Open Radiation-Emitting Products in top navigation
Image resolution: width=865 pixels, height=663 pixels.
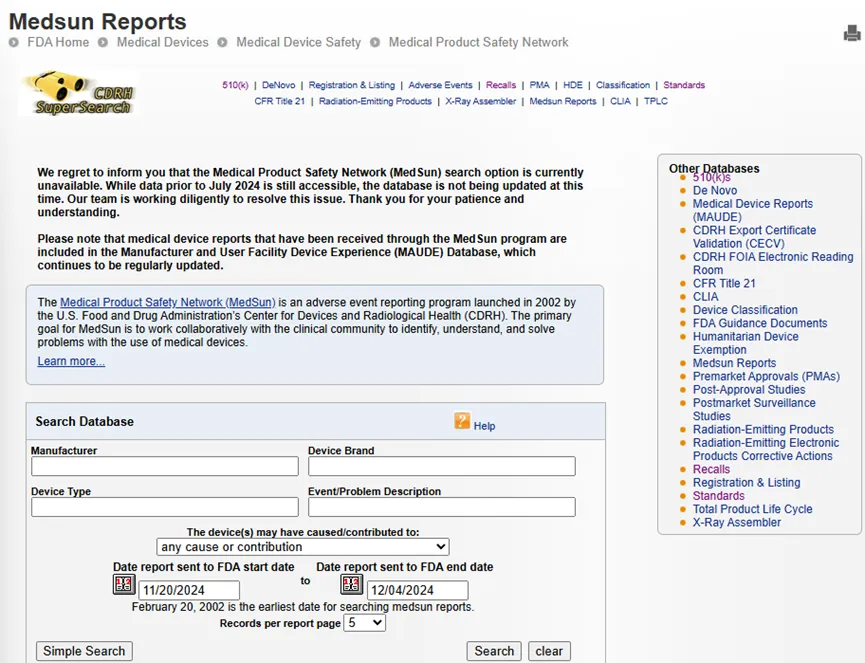(375, 101)
